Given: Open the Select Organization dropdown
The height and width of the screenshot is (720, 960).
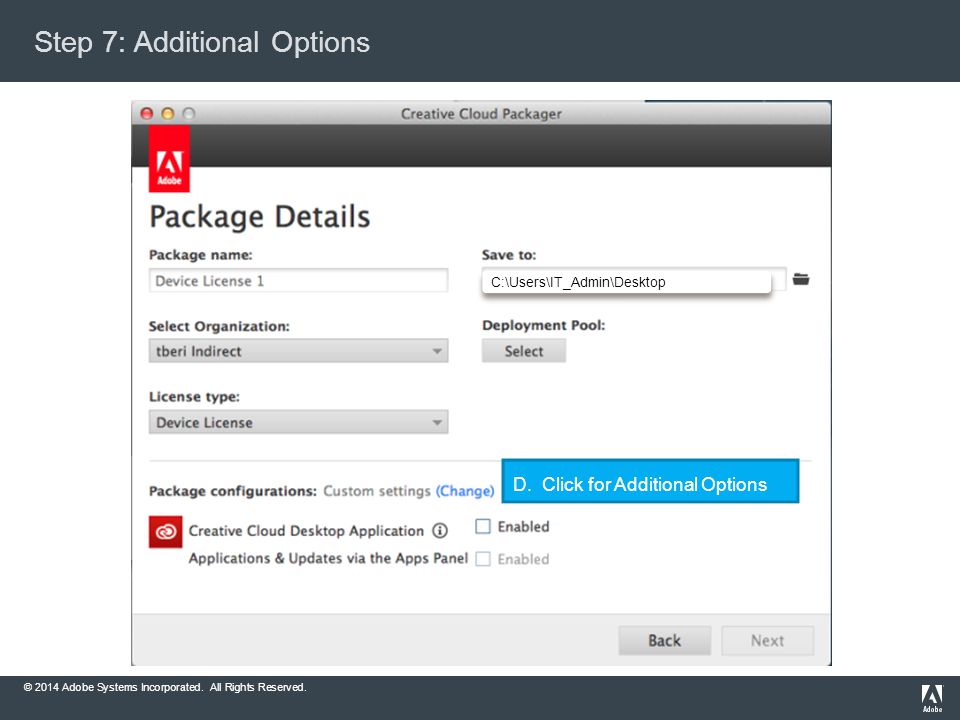Looking at the screenshot, I should click(x=298, y=351).
